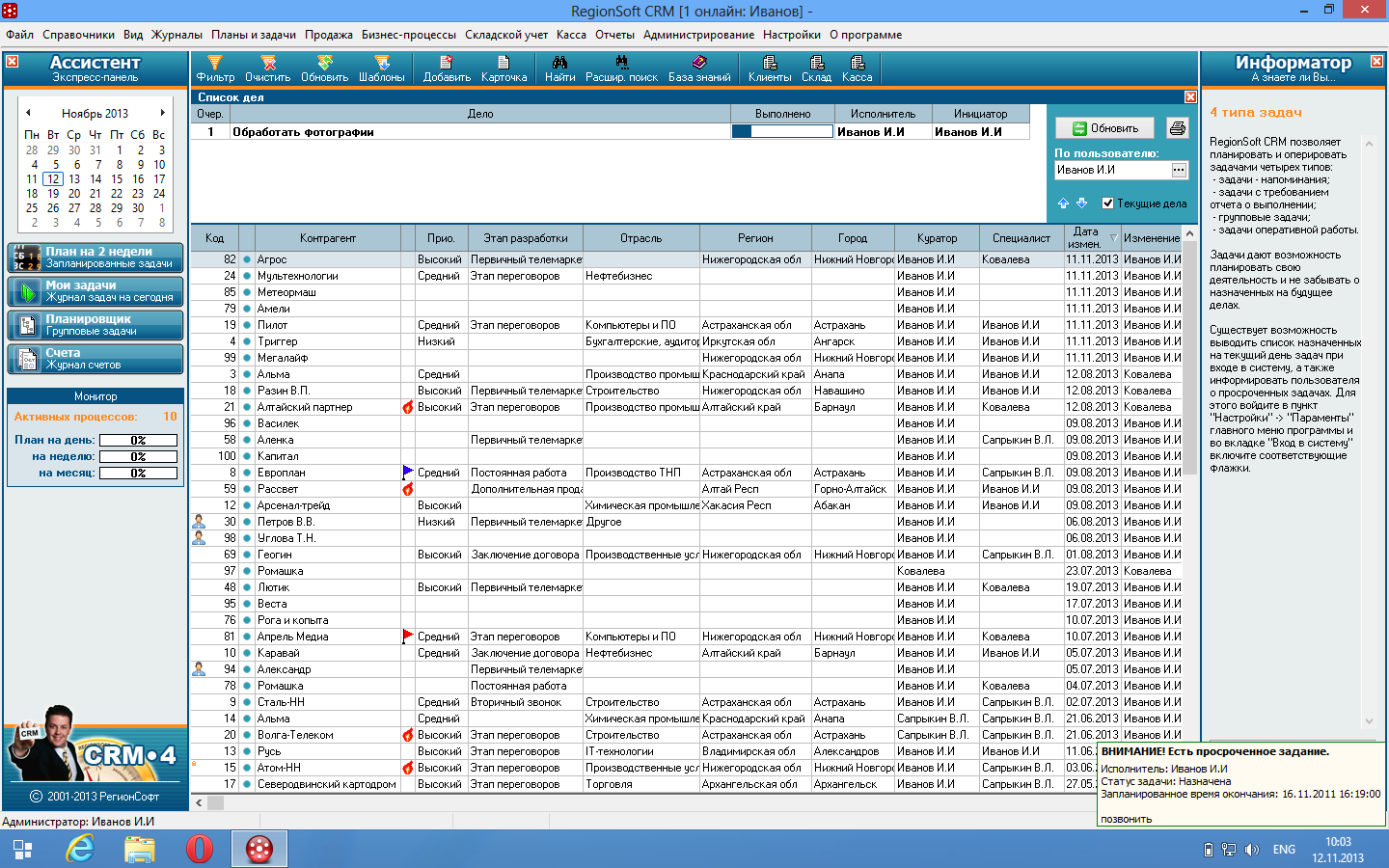Open user picker next to Иванов И.И field
The image size is (1389, 868).
click(1179, 170)
